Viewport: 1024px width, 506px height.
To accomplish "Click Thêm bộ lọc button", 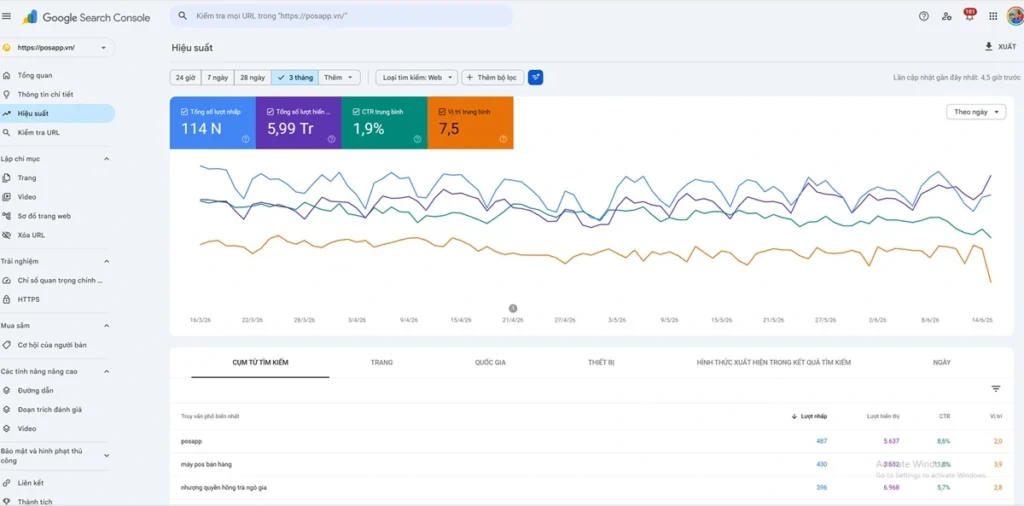I will click(492, 78).
